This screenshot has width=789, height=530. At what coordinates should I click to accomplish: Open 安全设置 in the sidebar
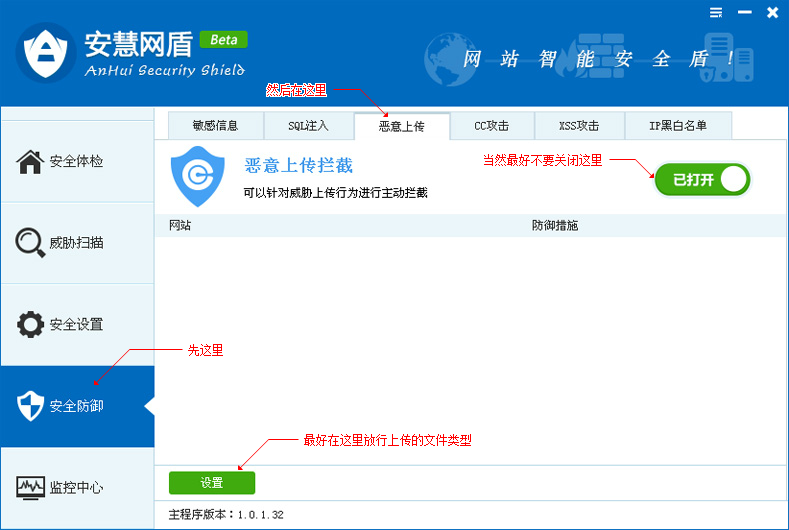(x=77, y=324)
